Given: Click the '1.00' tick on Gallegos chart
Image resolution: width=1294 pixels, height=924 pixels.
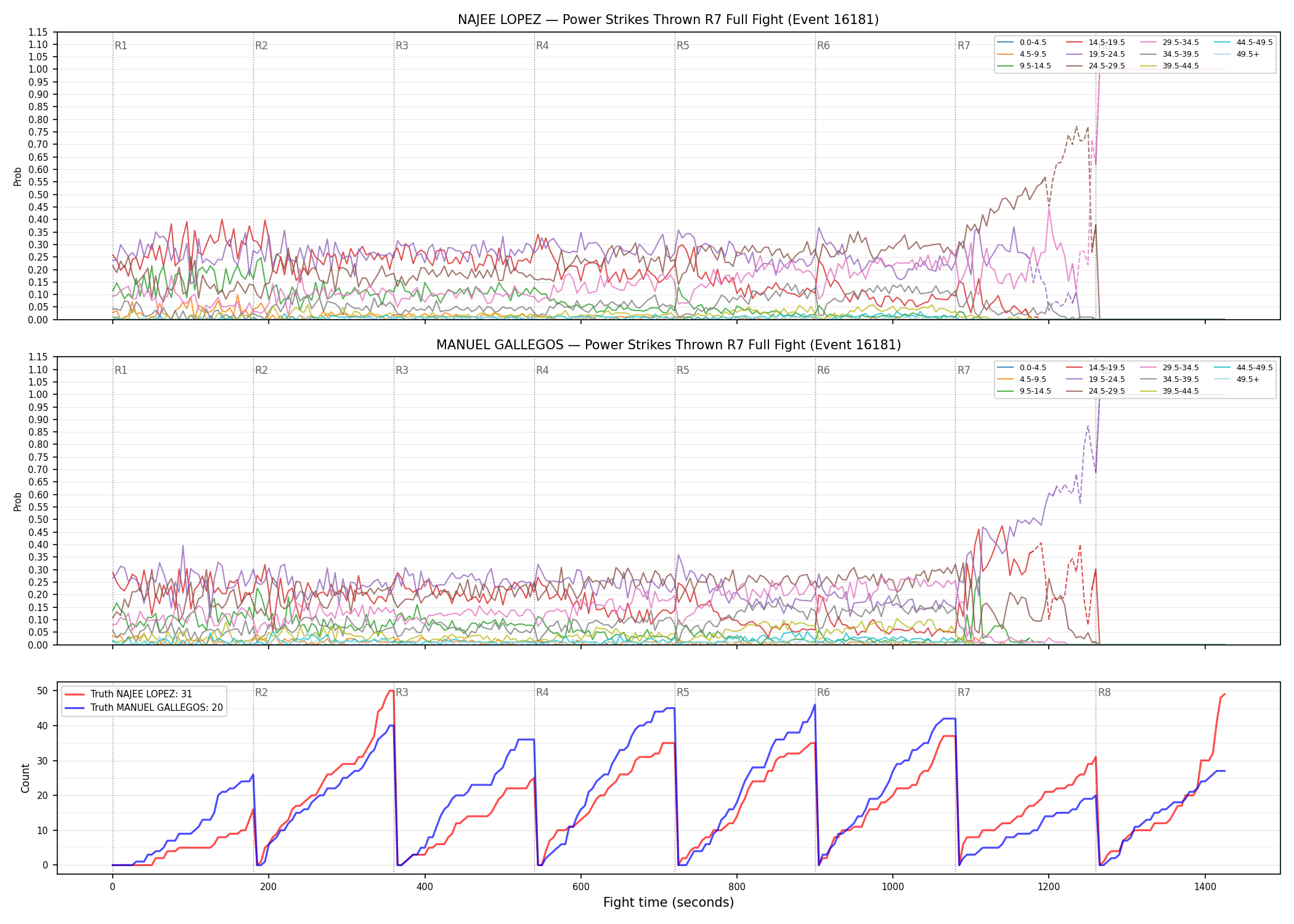Looking at the screenshot, I should pyautogui.click(x=38, y=394).
